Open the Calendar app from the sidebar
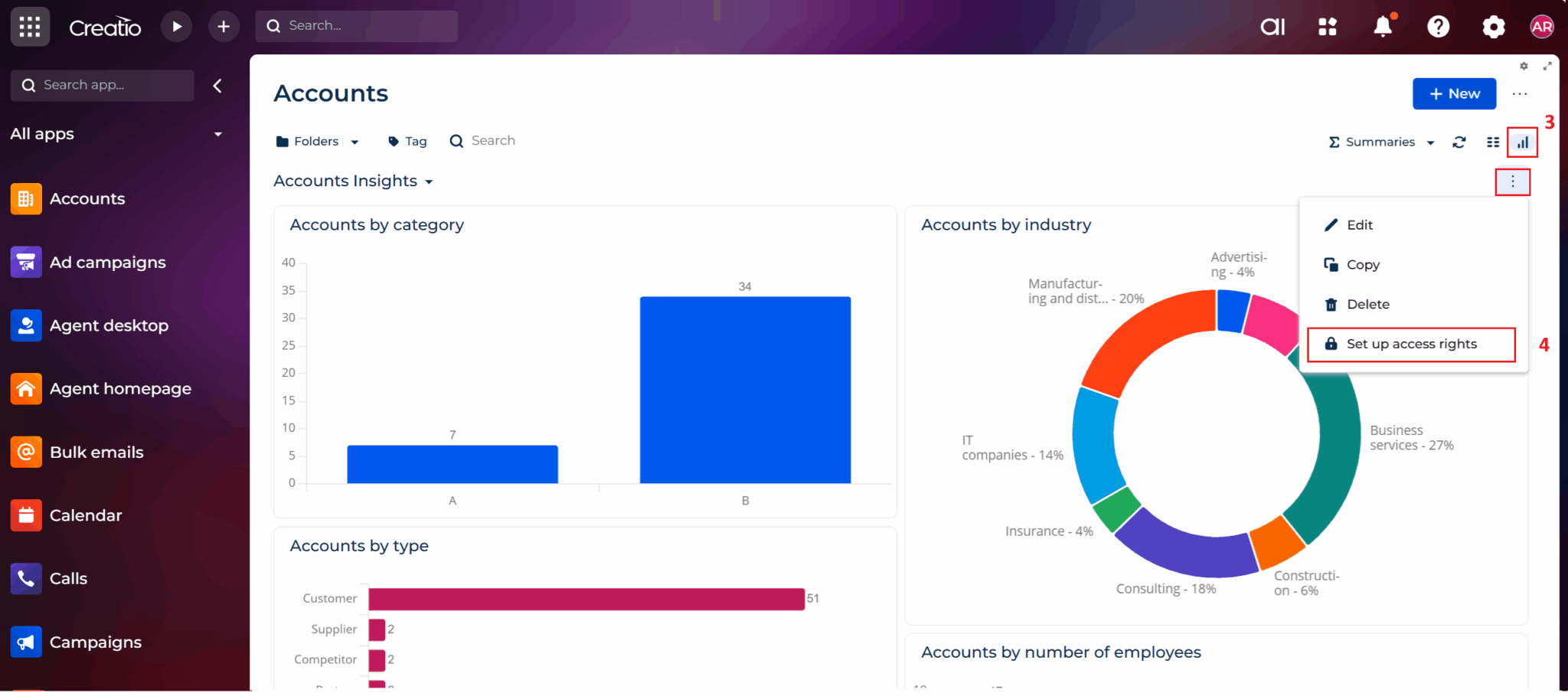Image resolution: width=1568 pixels, height=696 pixels. 86,515
